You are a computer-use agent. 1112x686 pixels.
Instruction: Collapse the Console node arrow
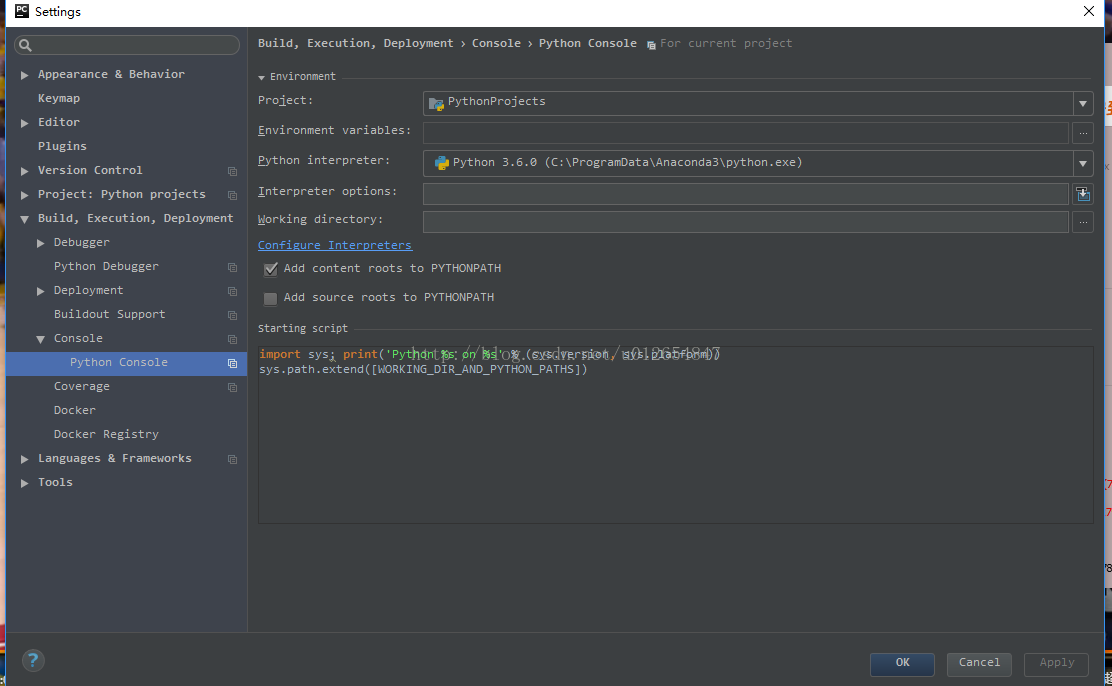click(x=40, y=339)
